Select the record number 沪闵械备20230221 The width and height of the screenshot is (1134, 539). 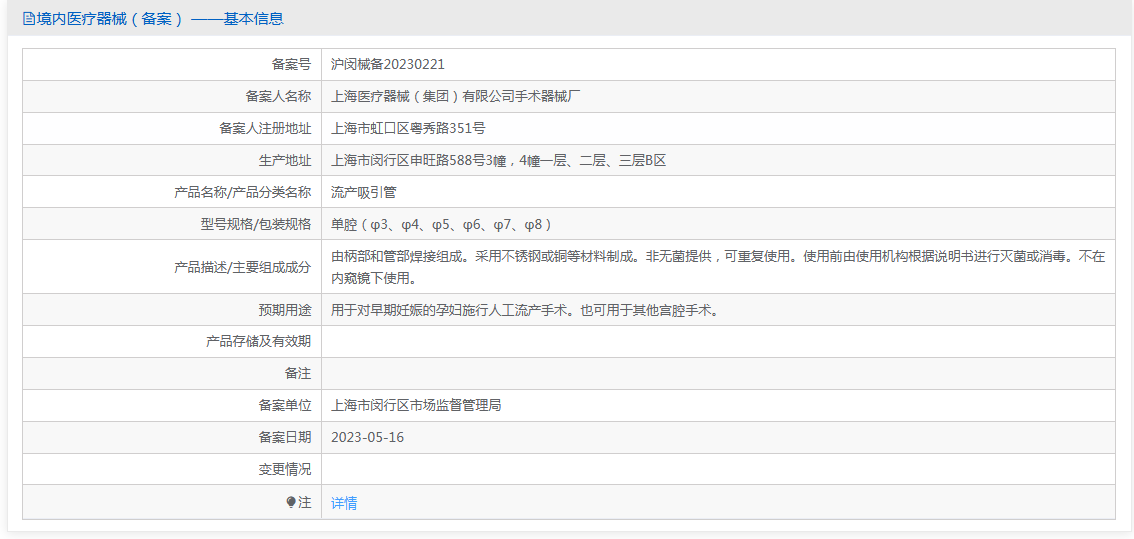coord(388,64)
